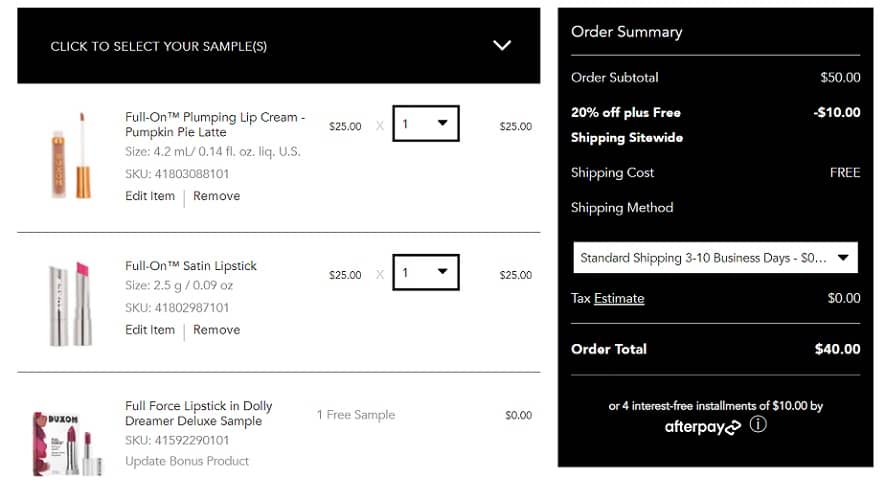This screenshot has width=885, height=500.
Task: Click the Afterpay logo
Action: [702, 427]
